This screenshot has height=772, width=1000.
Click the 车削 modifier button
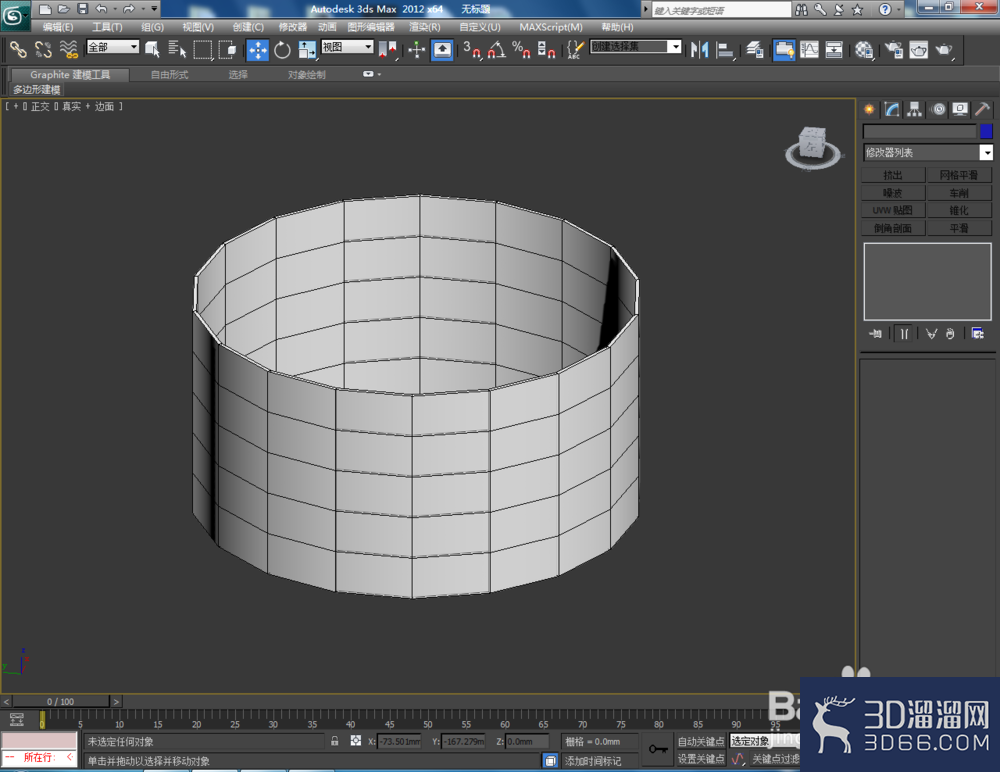959,193
